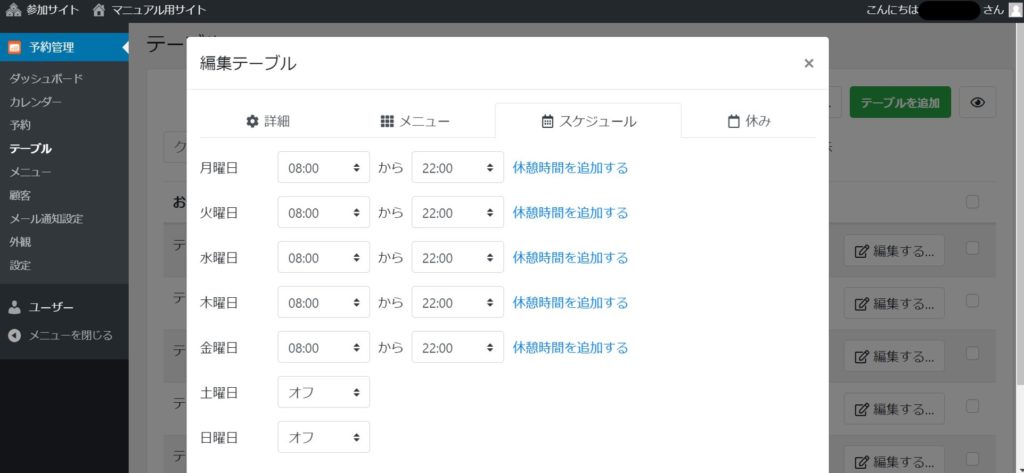This screenshot has width=1024, height=473.
Task: Add break time for 火曜日
Action: (570, 213)
